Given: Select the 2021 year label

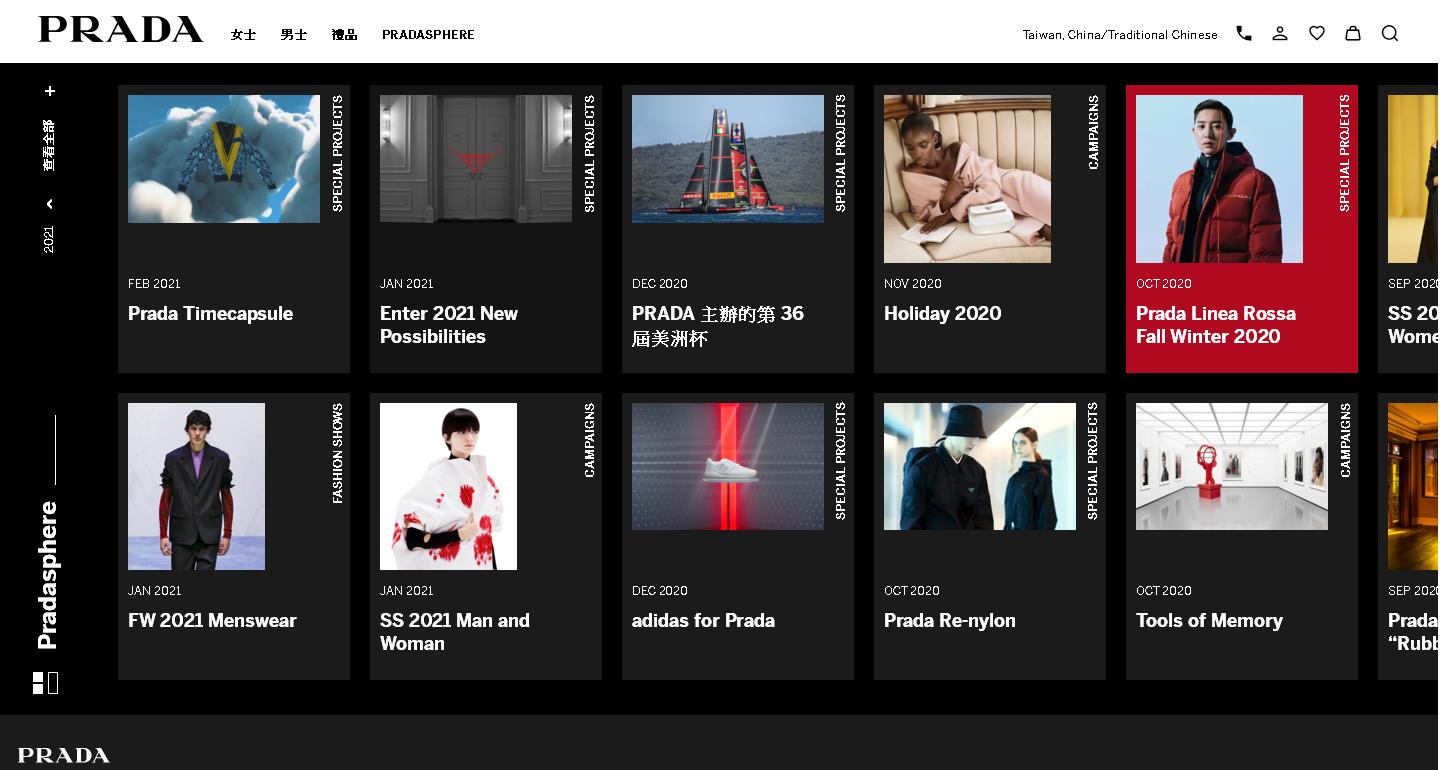Looking at the screenshot, I should [x=49, y=239].
